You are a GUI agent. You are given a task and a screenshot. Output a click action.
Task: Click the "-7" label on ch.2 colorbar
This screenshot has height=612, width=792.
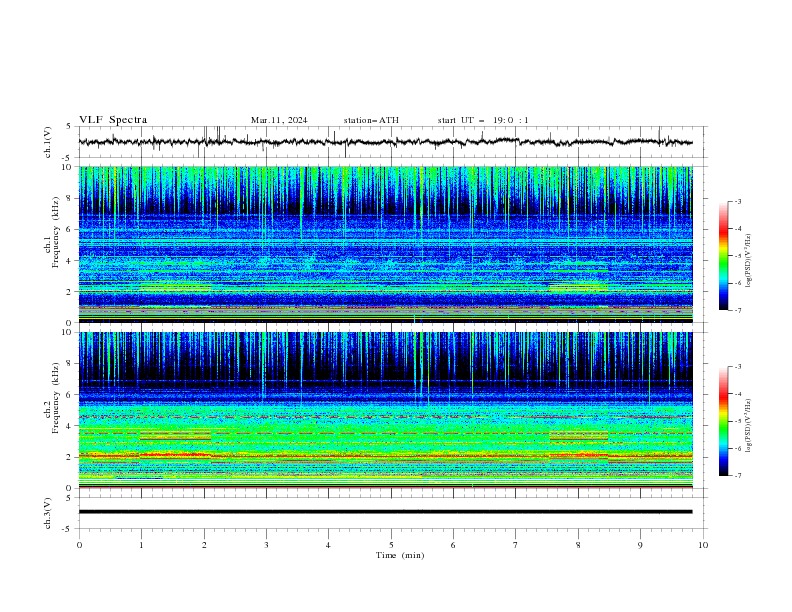pos(737,476)
